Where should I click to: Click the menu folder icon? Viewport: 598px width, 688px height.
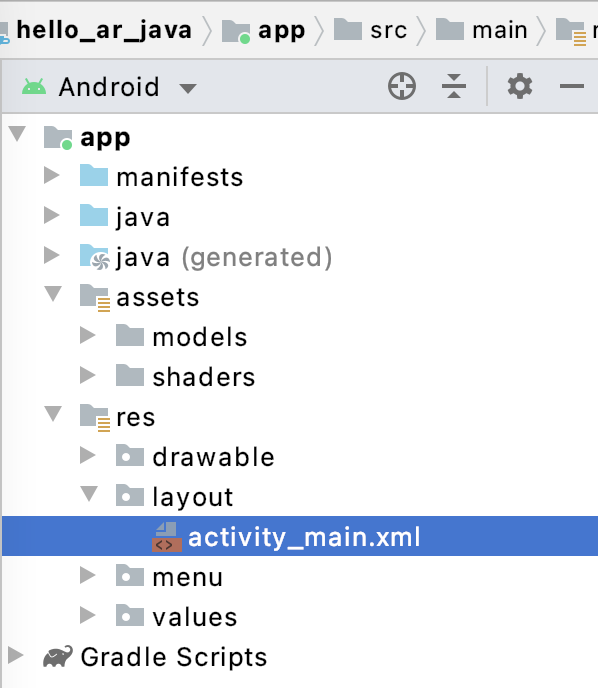point(130,575)
